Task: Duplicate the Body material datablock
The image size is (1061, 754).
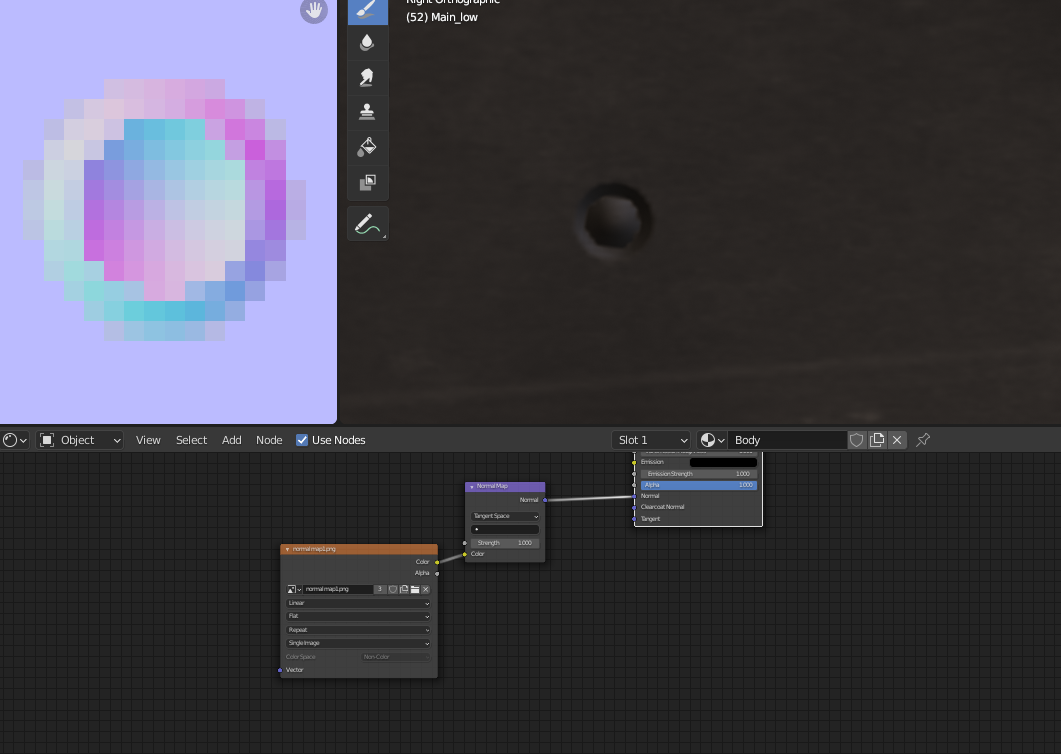Action: (x=877, y=440)
